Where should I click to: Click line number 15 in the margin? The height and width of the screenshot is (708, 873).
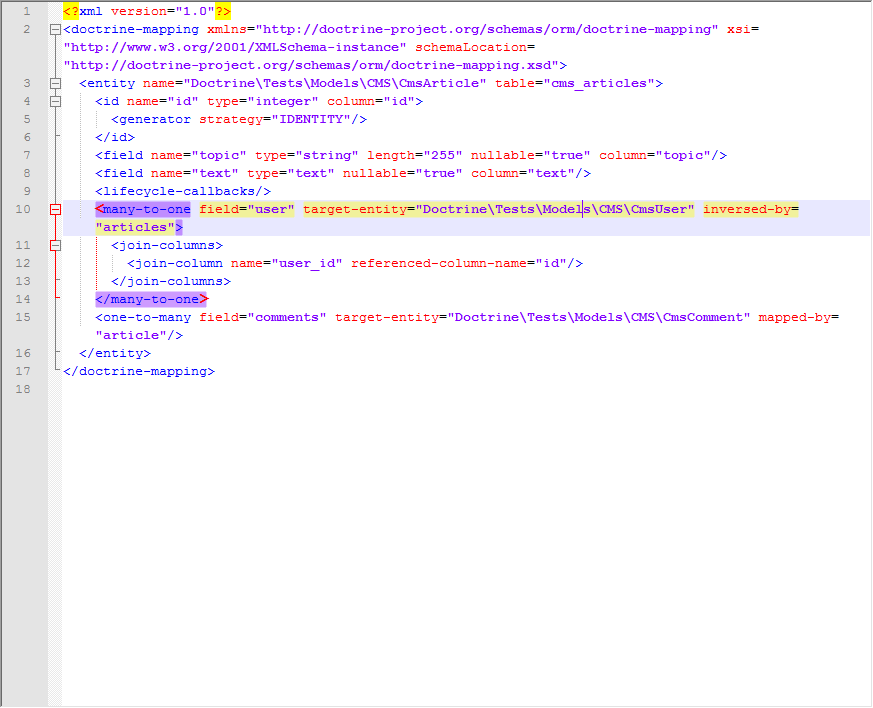(x=23, y=317)
